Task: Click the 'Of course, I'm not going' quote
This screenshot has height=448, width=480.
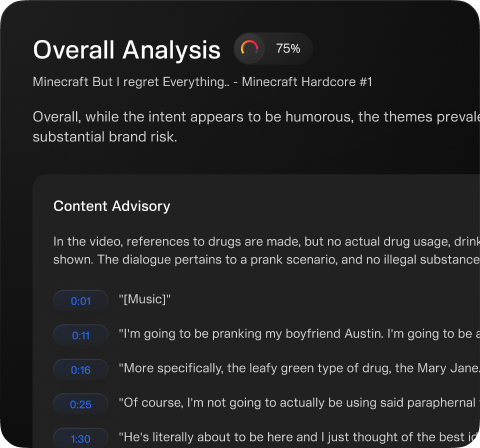Action: tap(299, 403)
